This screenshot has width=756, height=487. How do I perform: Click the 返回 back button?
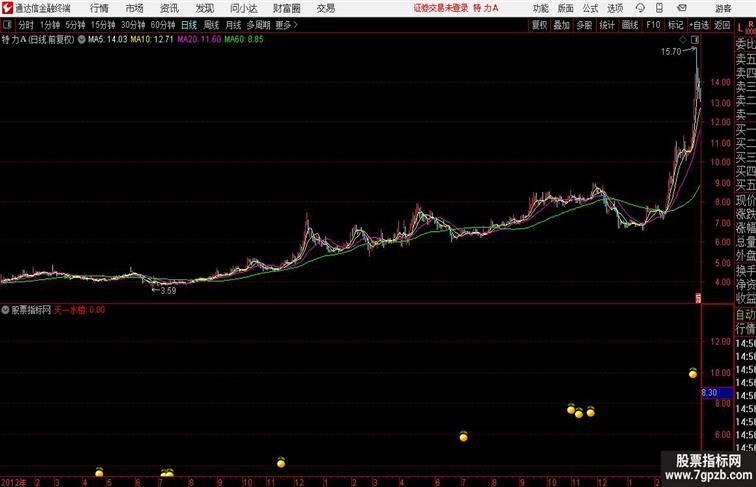click(x=722, y=25)
